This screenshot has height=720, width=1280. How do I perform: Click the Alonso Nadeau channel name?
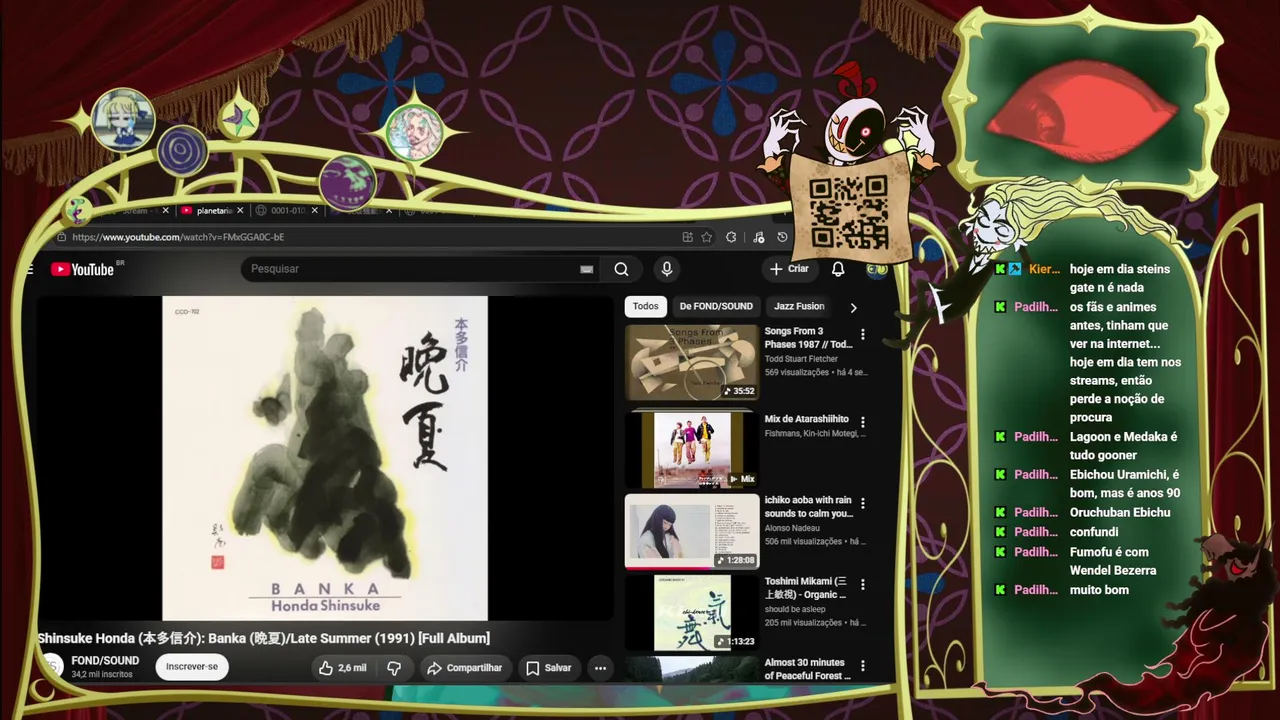coord(792,528)
